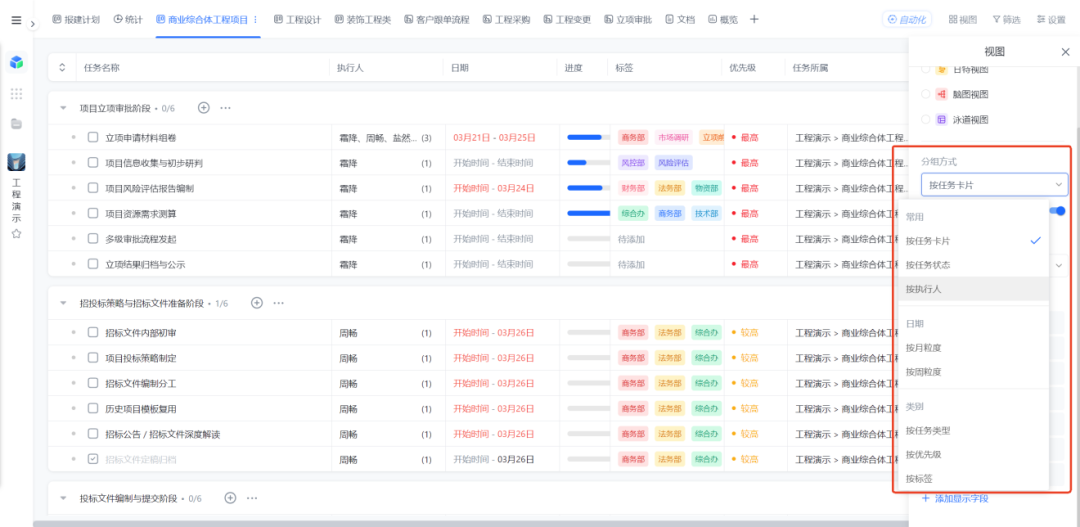Select the 脑图视图 radio button
The image size is (1080, 527).
click(x=925, y=94)
